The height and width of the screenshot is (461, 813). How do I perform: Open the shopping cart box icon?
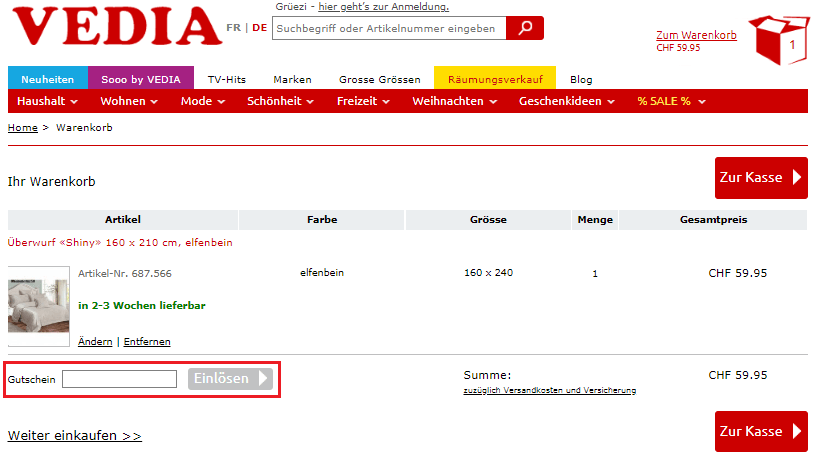tap(778, 39)
